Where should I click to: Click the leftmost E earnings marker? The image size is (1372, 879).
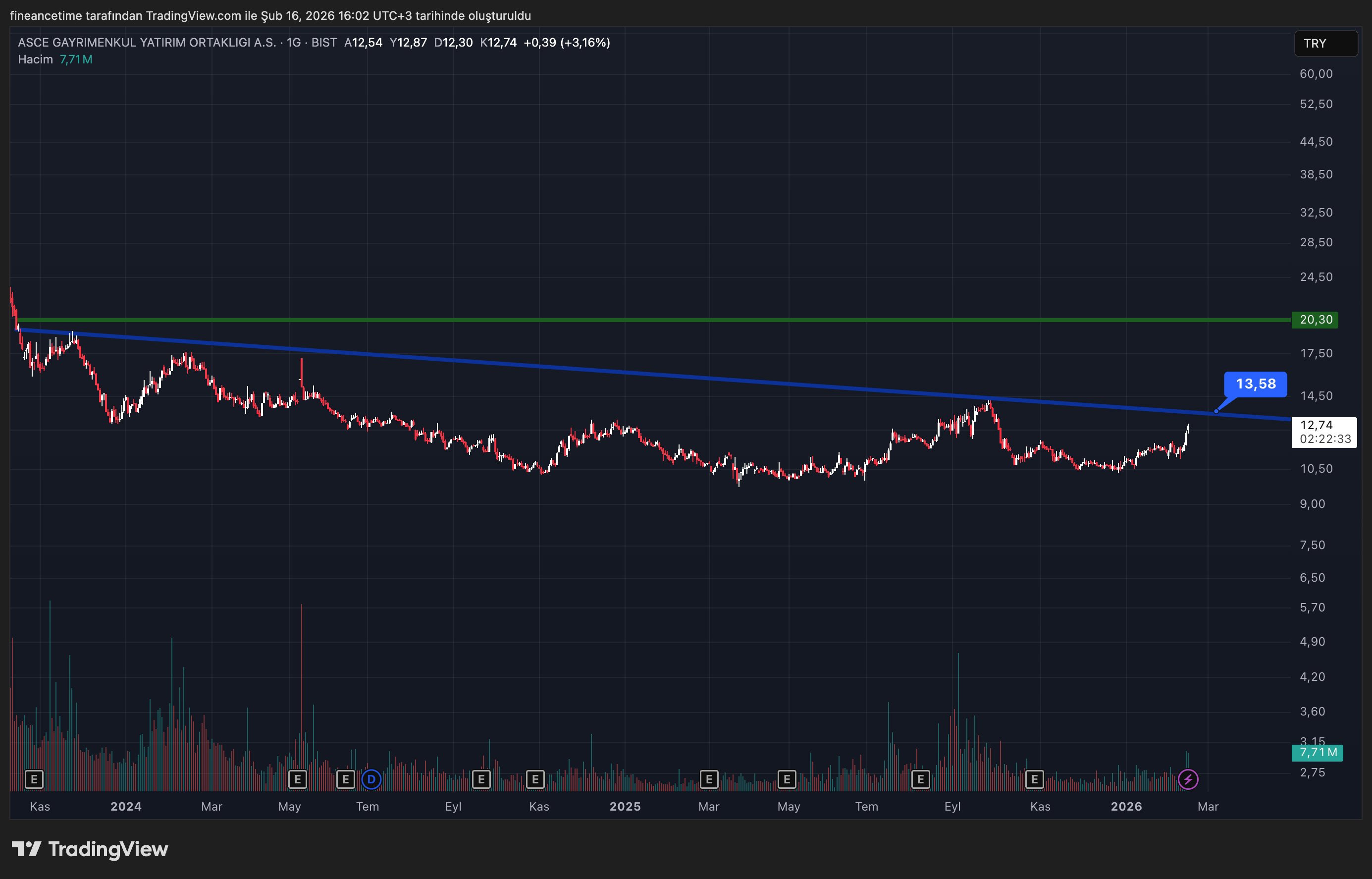(34, 779)
